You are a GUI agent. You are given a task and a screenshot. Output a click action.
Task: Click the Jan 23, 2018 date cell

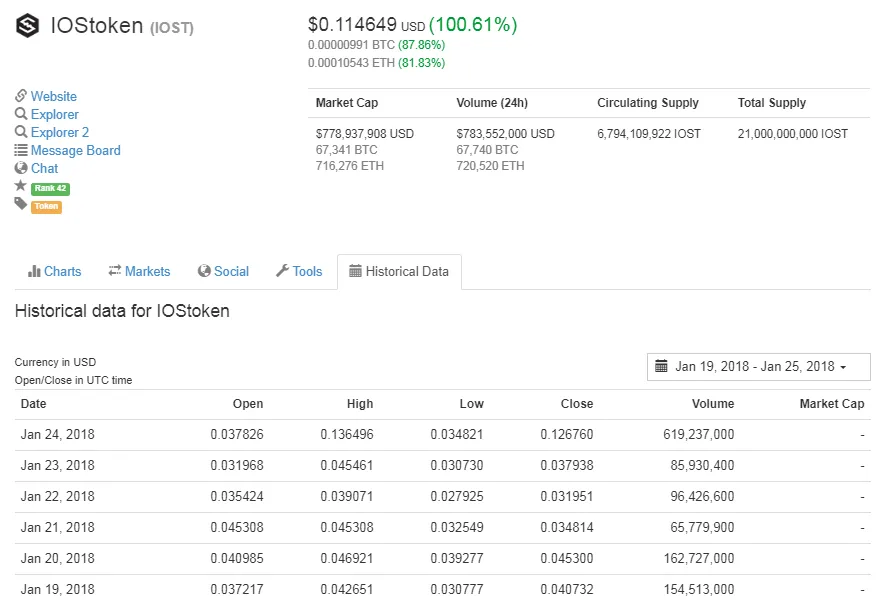click(57, 466)
